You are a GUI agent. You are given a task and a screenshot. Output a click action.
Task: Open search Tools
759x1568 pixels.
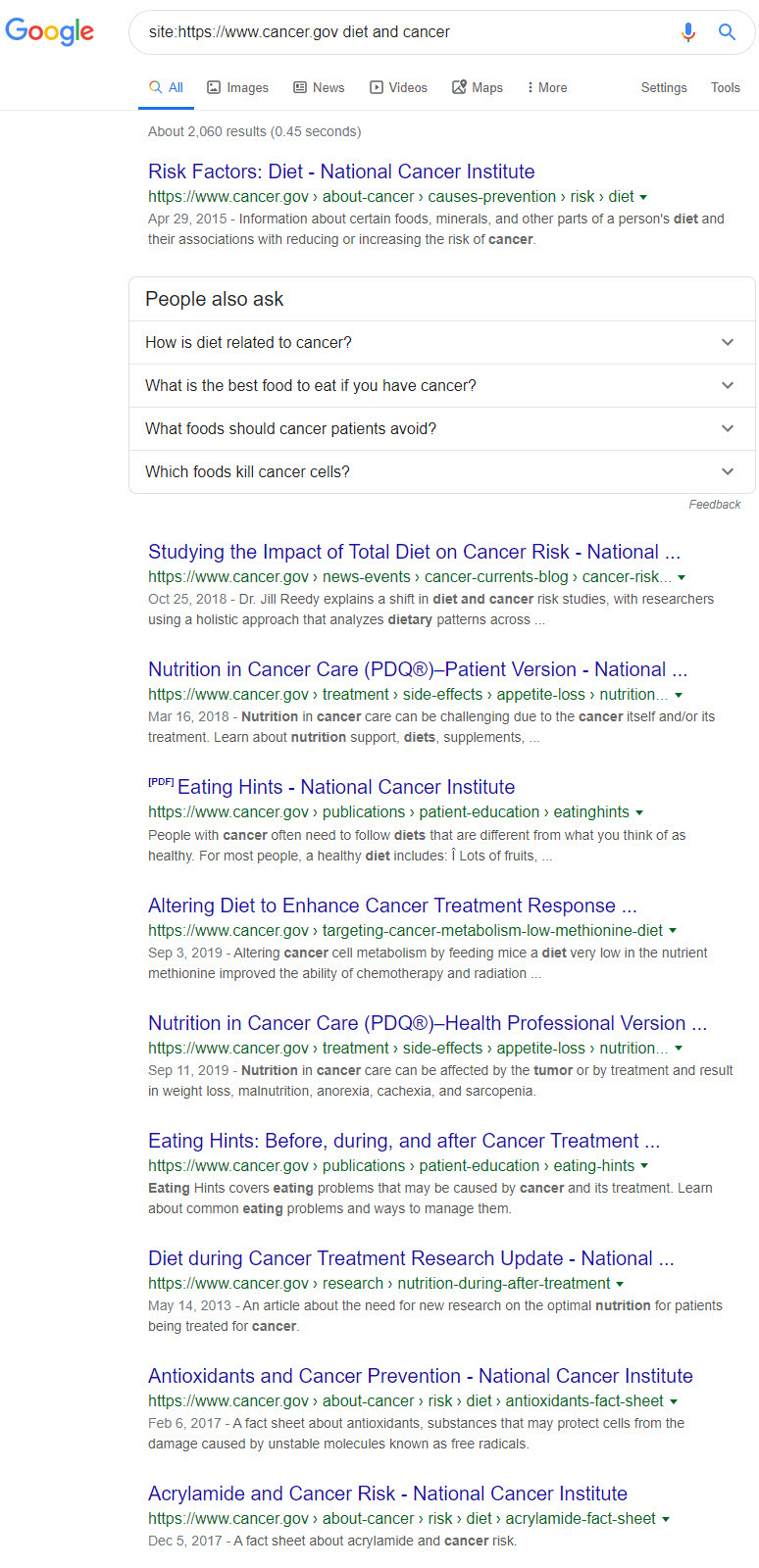(x=726, y=87)
